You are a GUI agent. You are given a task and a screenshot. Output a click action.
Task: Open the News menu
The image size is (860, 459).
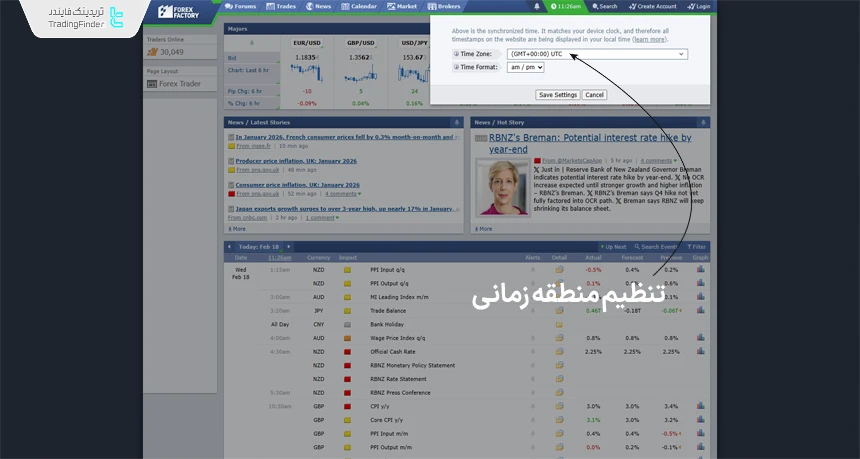point(319,7)
